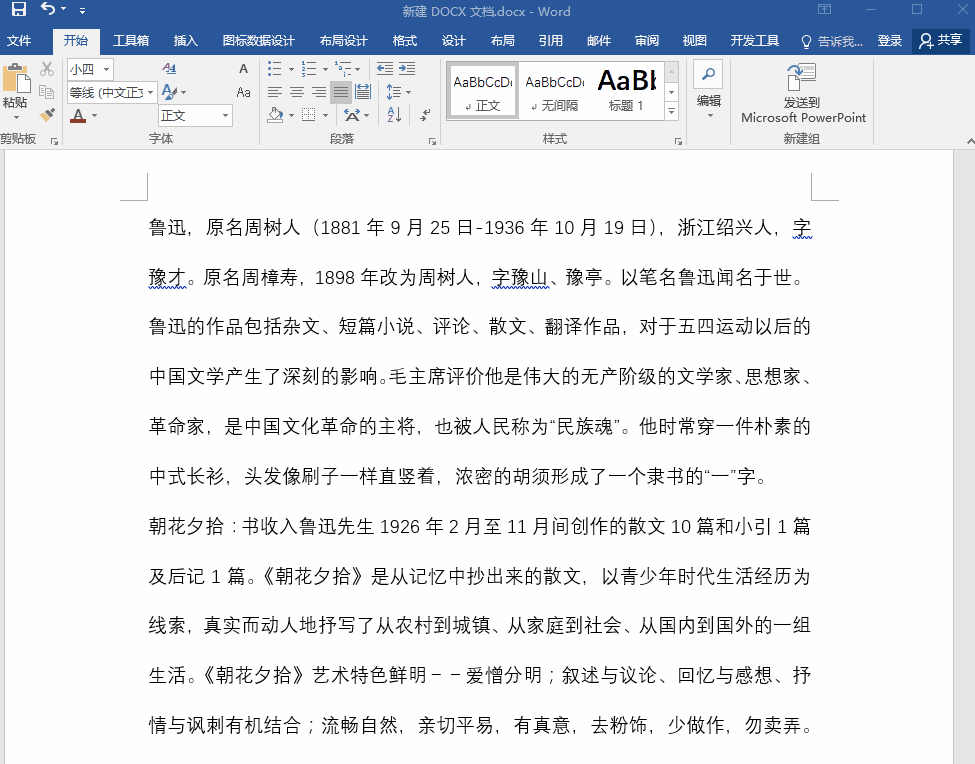Click the increase indent icon
This screenshot has height=764, width=975.
[x=407, y=68]
